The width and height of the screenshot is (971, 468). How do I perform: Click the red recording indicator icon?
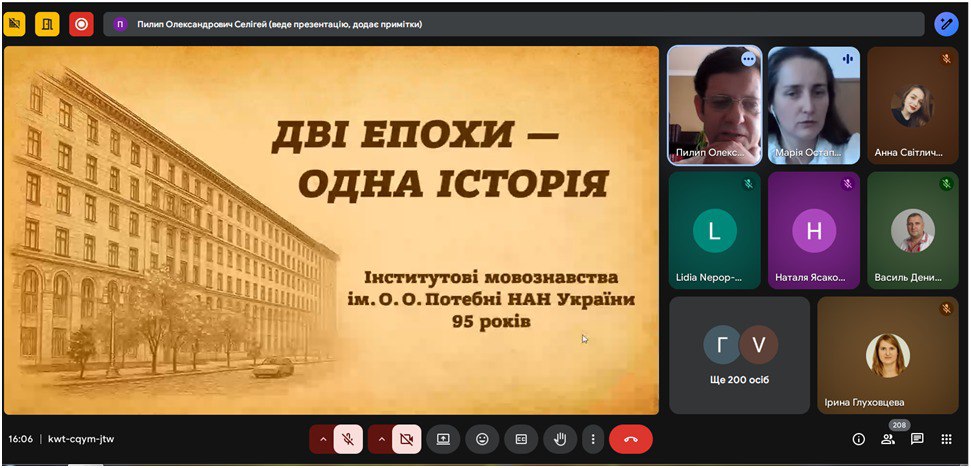pos(81,24)
